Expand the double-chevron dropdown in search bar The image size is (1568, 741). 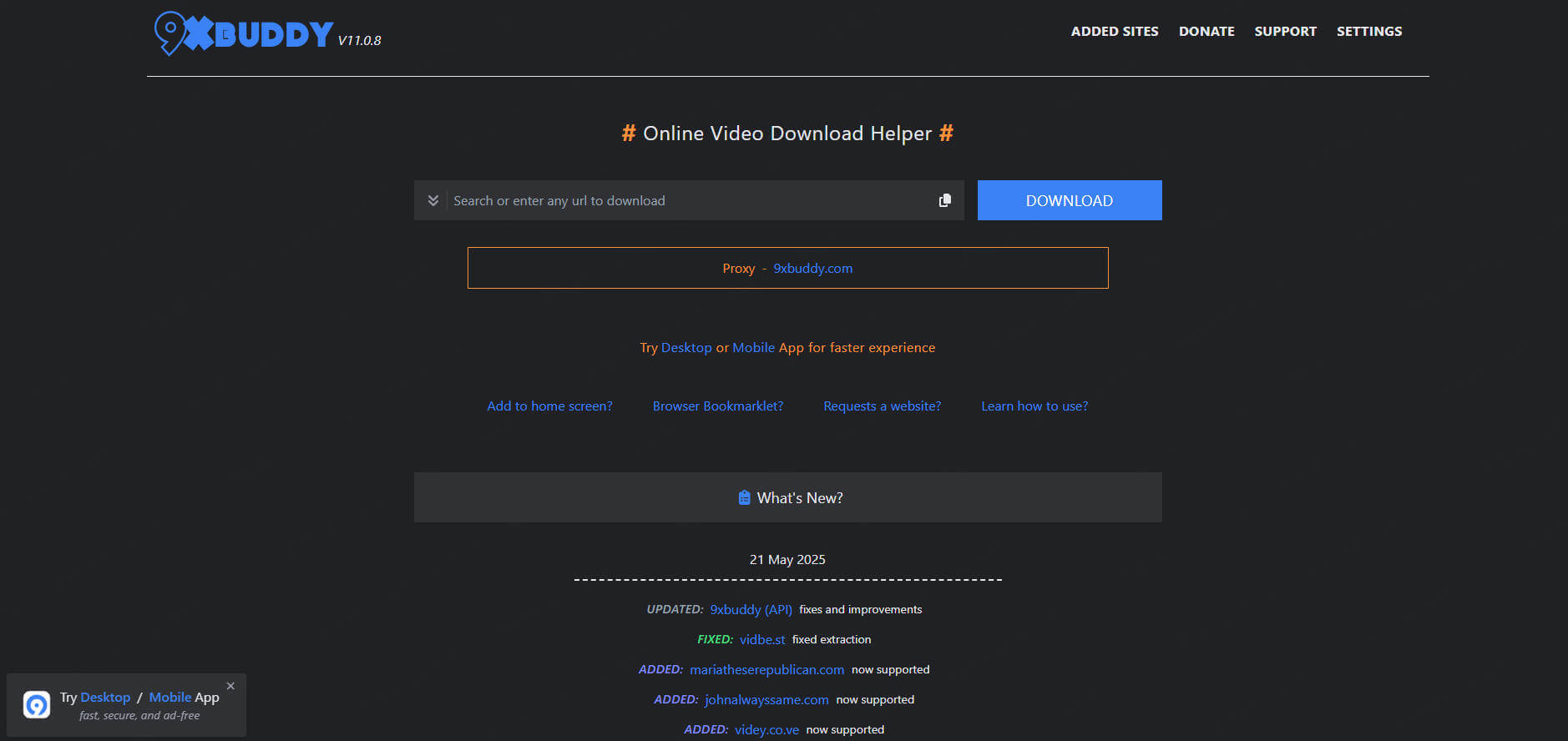click(x=432, y=200)
